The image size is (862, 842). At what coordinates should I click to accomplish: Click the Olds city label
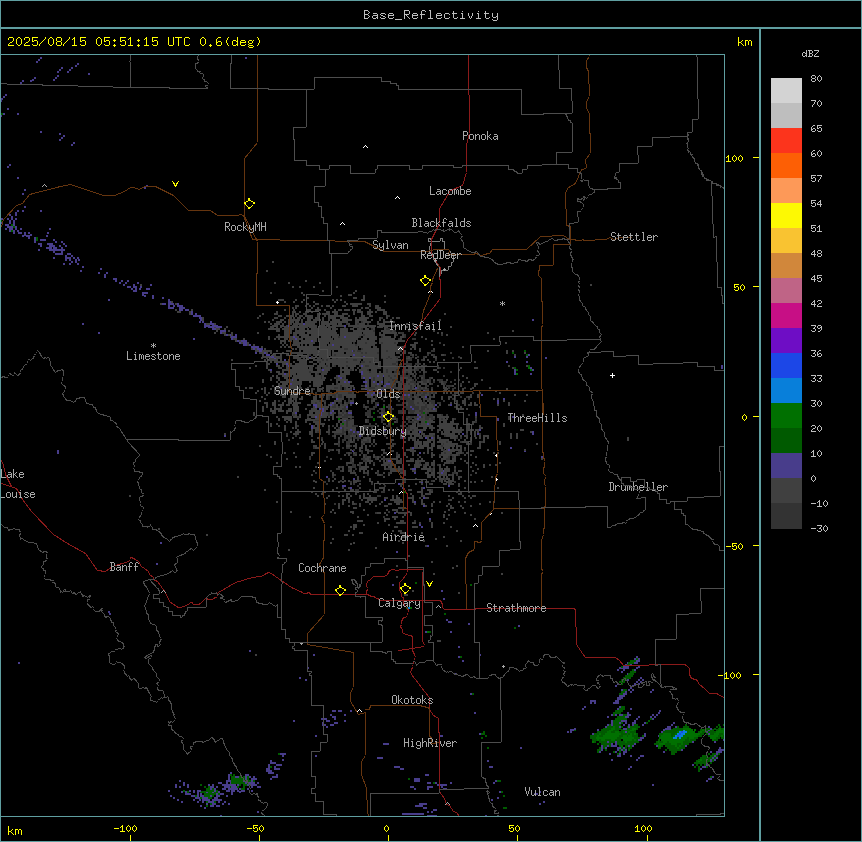[x=388, y=394]
